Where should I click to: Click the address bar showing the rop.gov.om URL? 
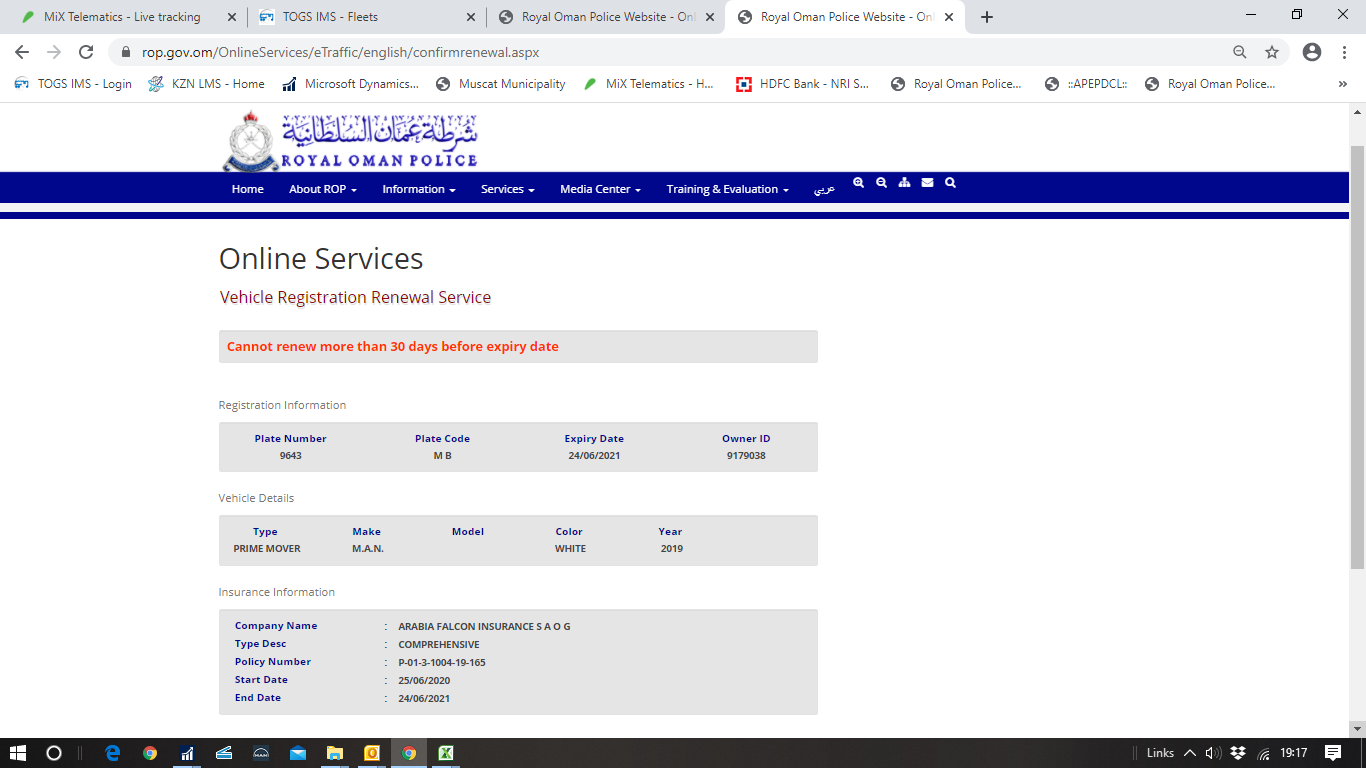click(x=600, y=52)
